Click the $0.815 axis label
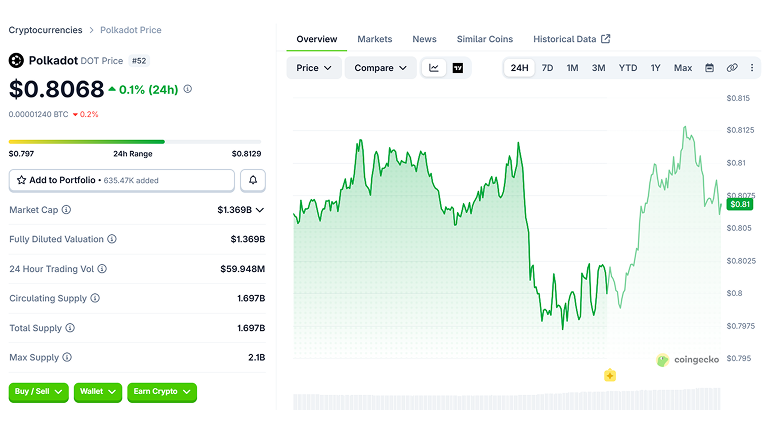The width and height of the screenshot is (768, 432). coord(738,98)
